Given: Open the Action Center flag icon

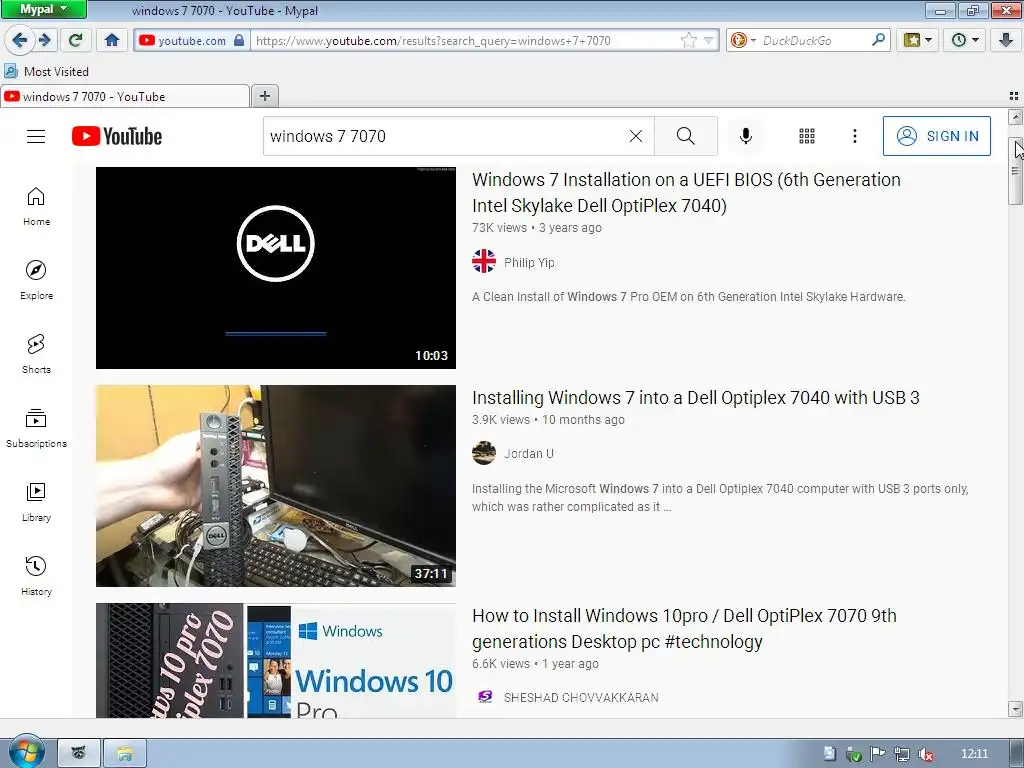Looking at the screenshot, I should 878,754.
